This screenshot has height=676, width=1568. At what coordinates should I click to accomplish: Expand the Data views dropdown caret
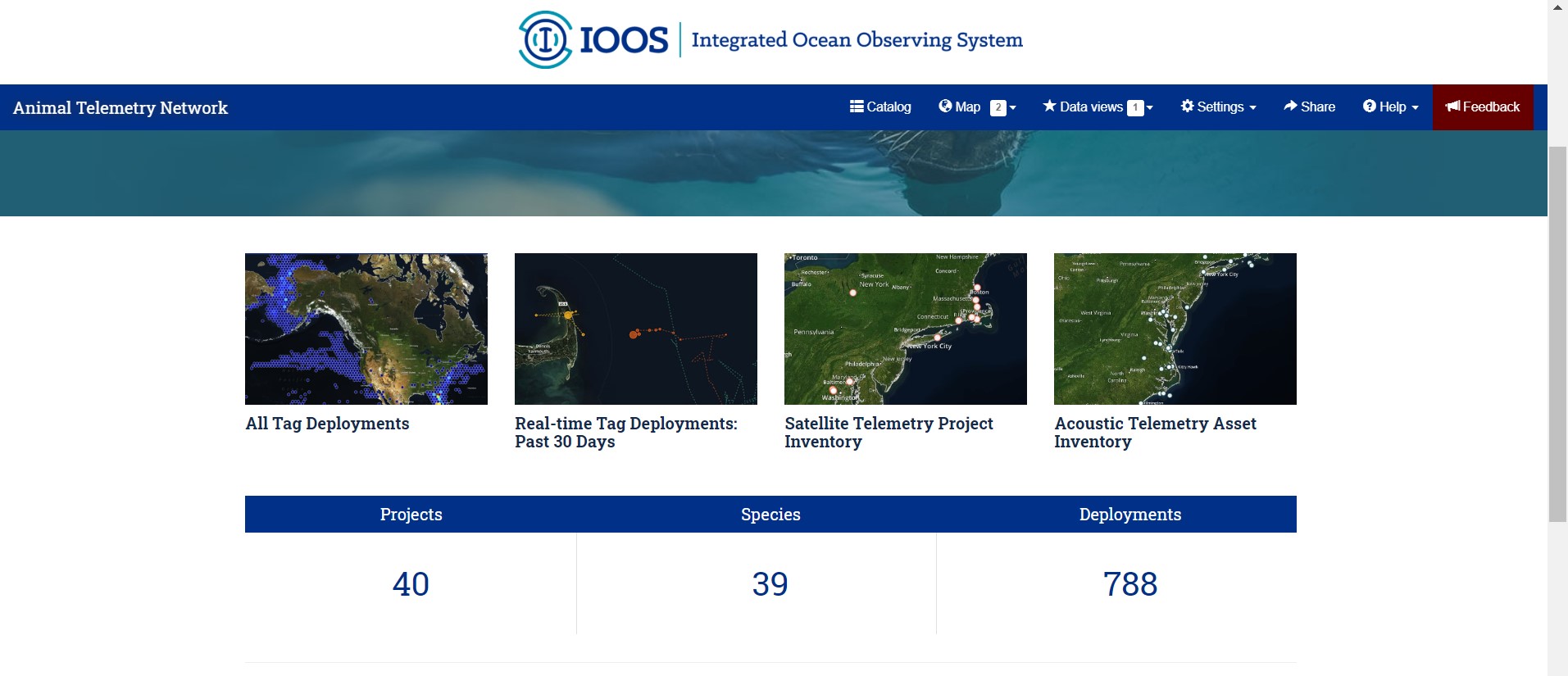(x=1150, y=108)
